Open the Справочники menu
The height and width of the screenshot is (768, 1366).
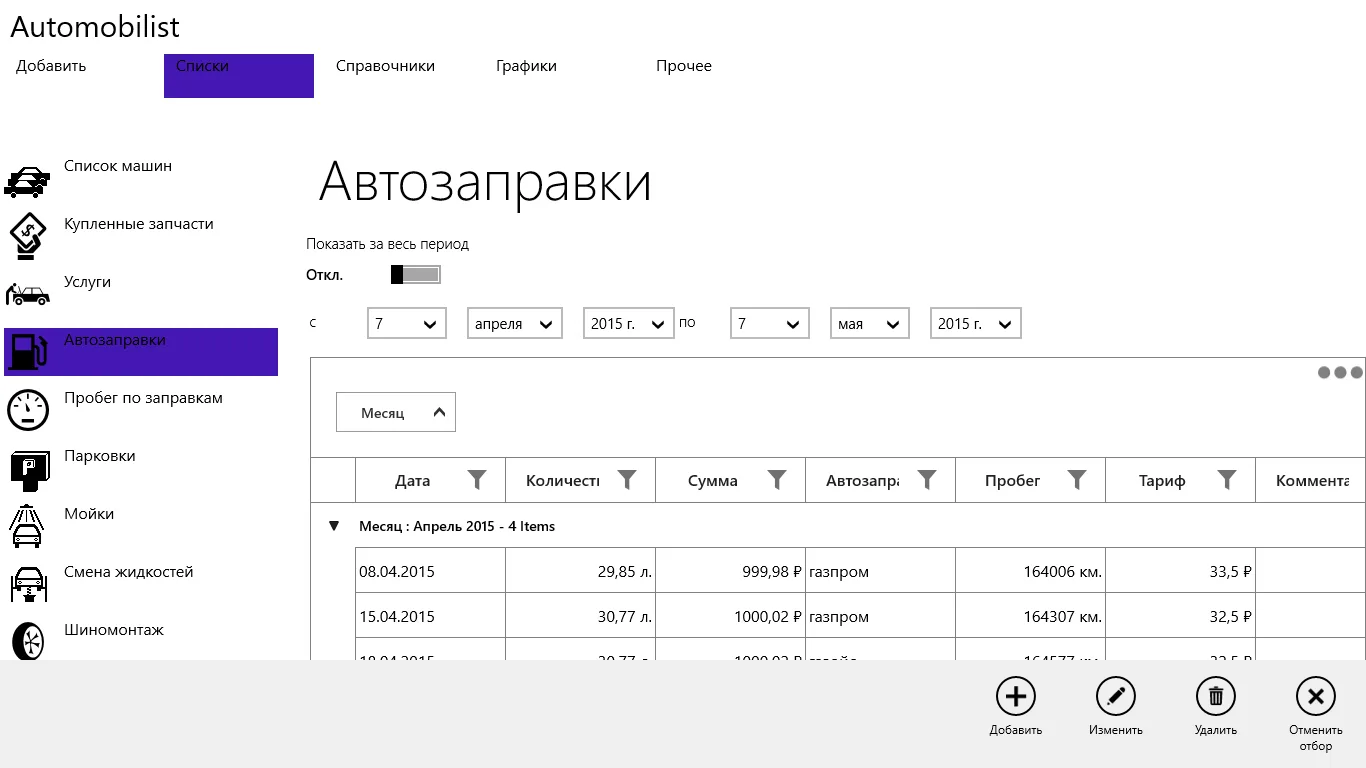385,66
